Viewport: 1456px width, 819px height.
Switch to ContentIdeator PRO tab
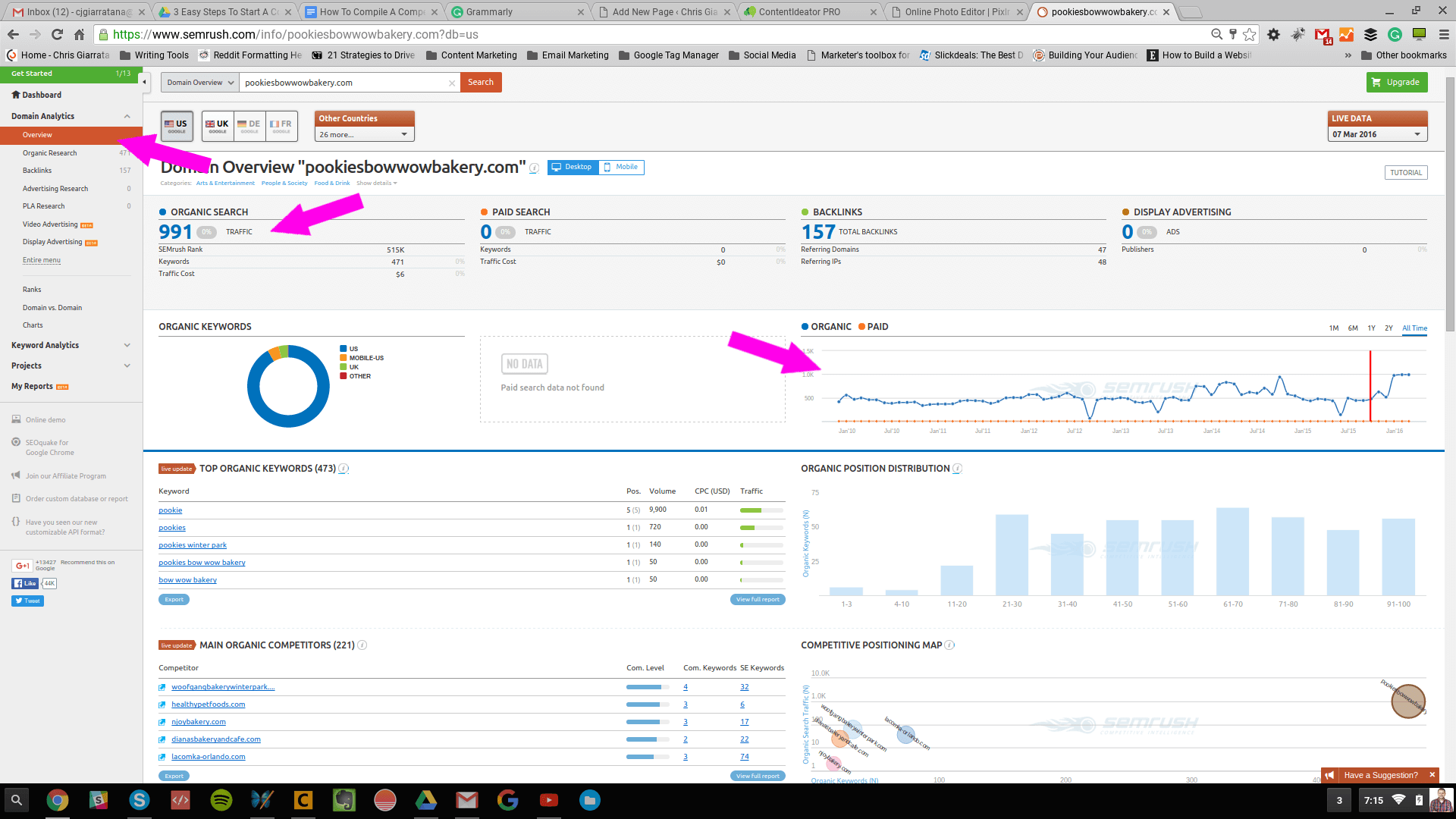click(x=809, y=11)
